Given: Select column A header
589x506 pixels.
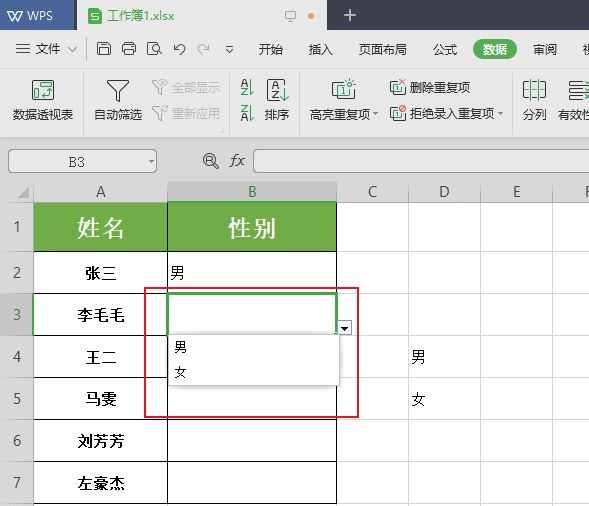Looking at the screenshot, I should click(100, 192).
